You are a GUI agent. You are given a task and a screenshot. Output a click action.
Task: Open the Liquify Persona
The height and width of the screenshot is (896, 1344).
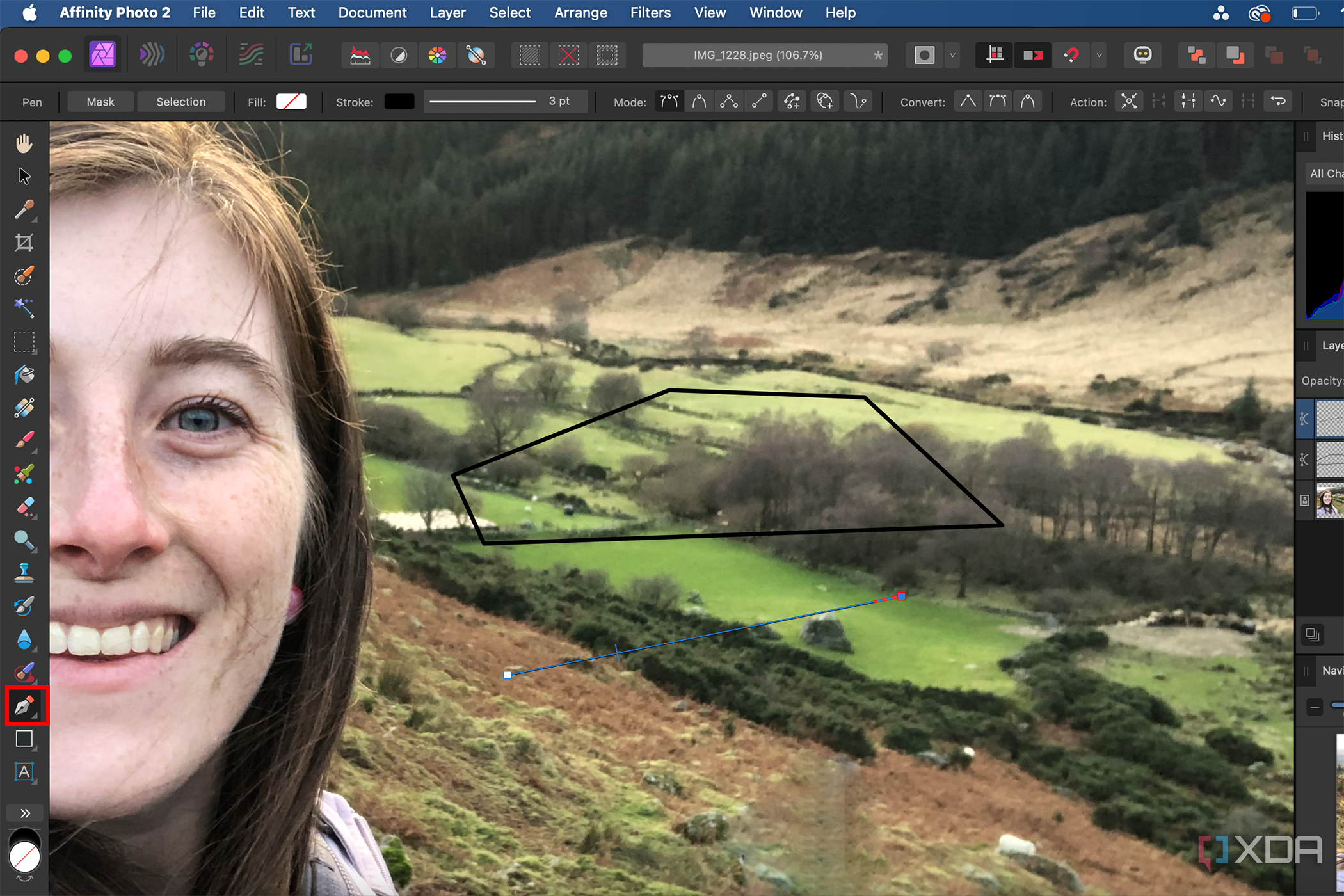[152, 55]
